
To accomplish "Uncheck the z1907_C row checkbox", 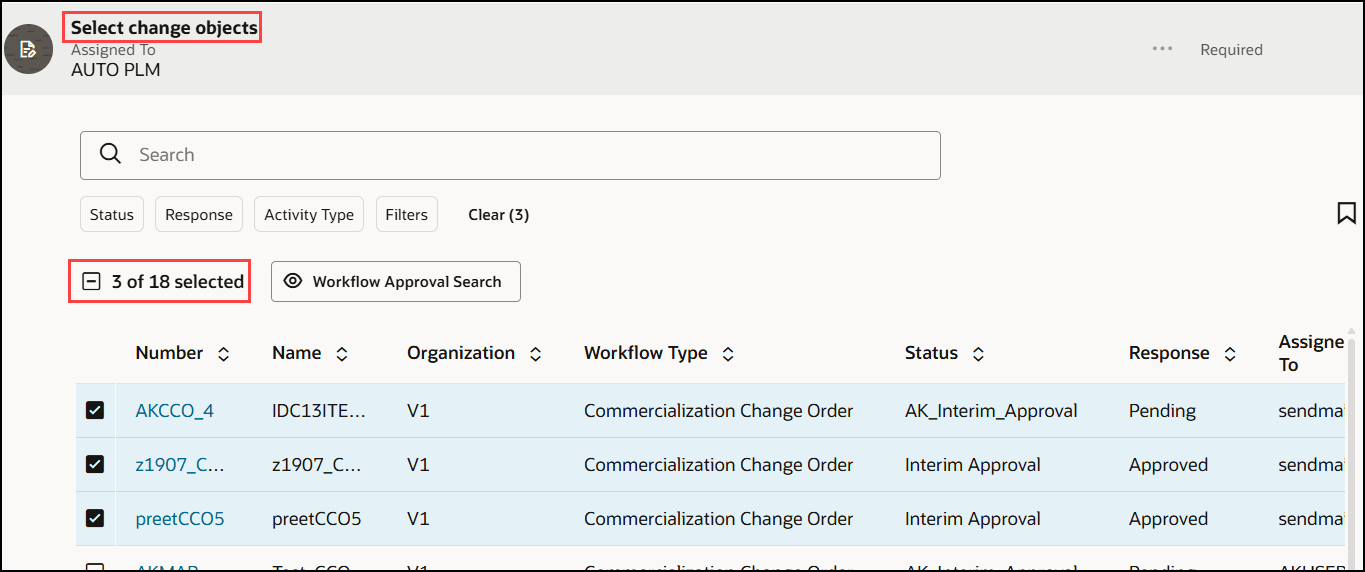I will pos(95,464).
